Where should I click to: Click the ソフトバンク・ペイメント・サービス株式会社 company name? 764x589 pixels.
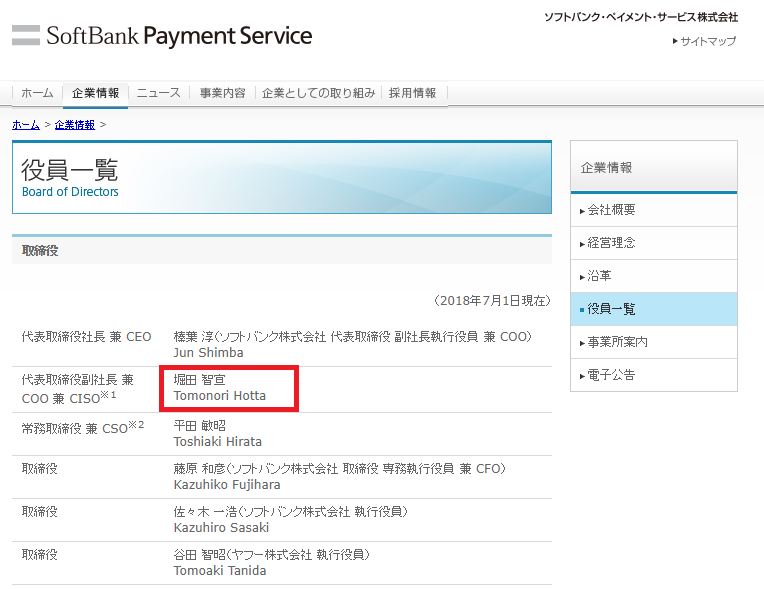(x=641, y=18)
